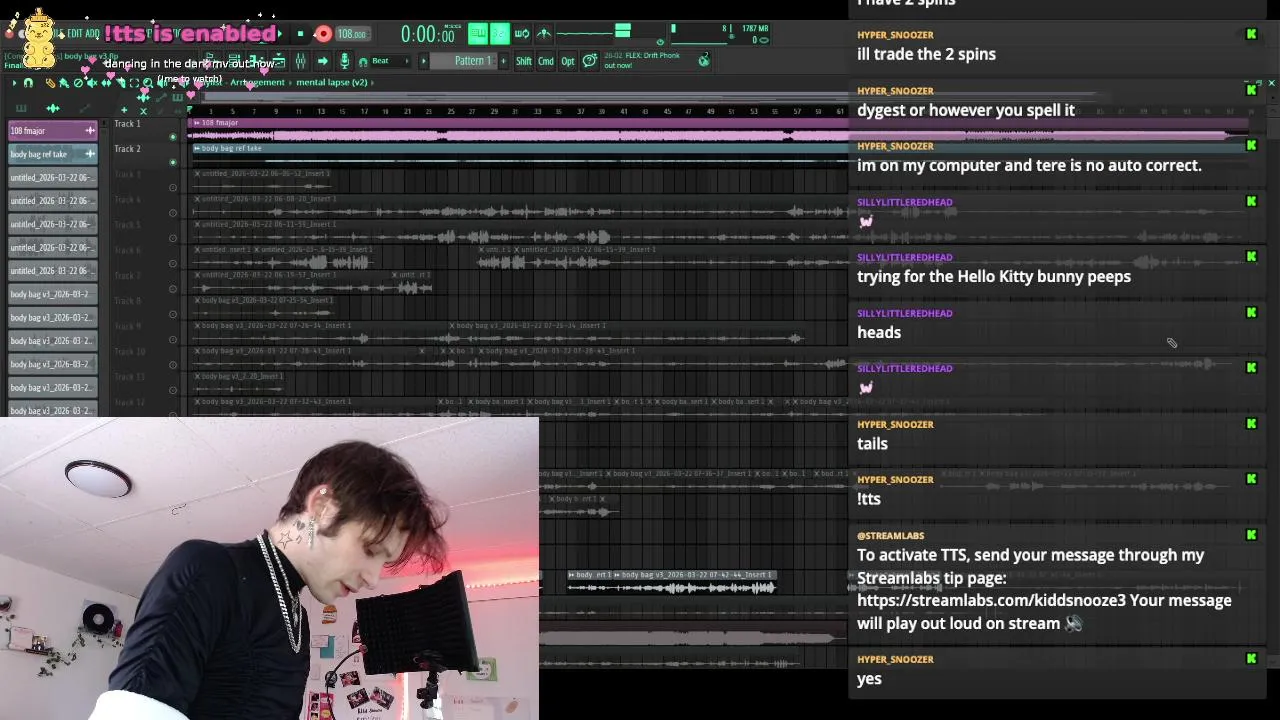This screenshot has width=1280, height=720.
Task: Enable loop recording icon
Action: point(522,33)
